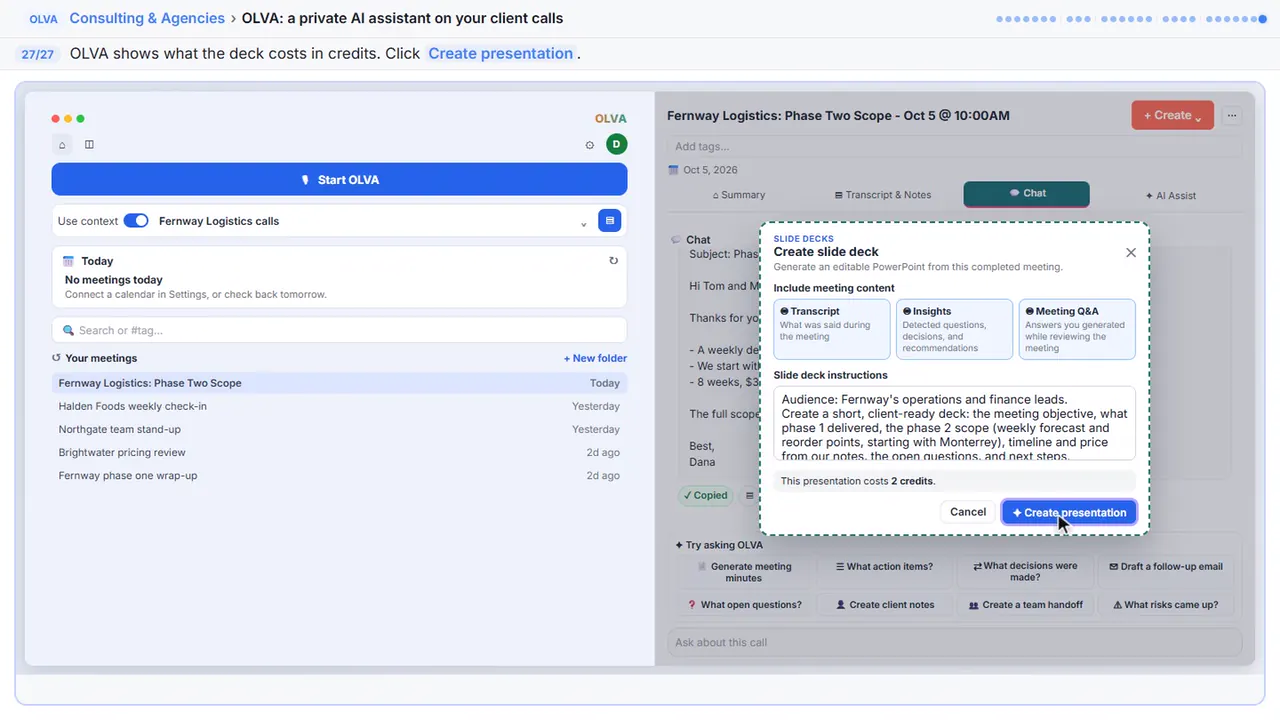Click the Create presentation button
The width and height of the screenshot is (1280, 720).
1069,512
